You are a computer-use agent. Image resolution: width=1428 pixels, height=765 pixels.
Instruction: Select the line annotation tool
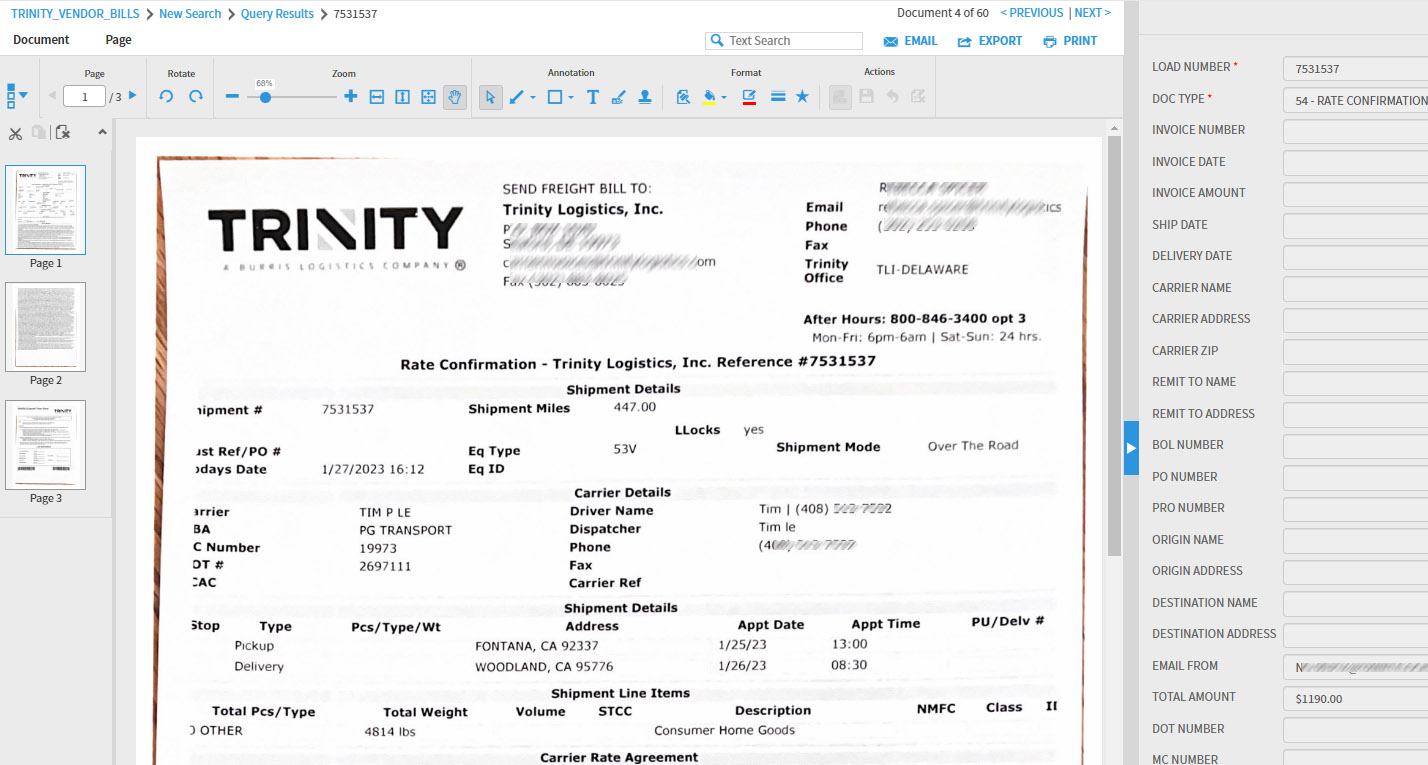[x=517, y=96]
